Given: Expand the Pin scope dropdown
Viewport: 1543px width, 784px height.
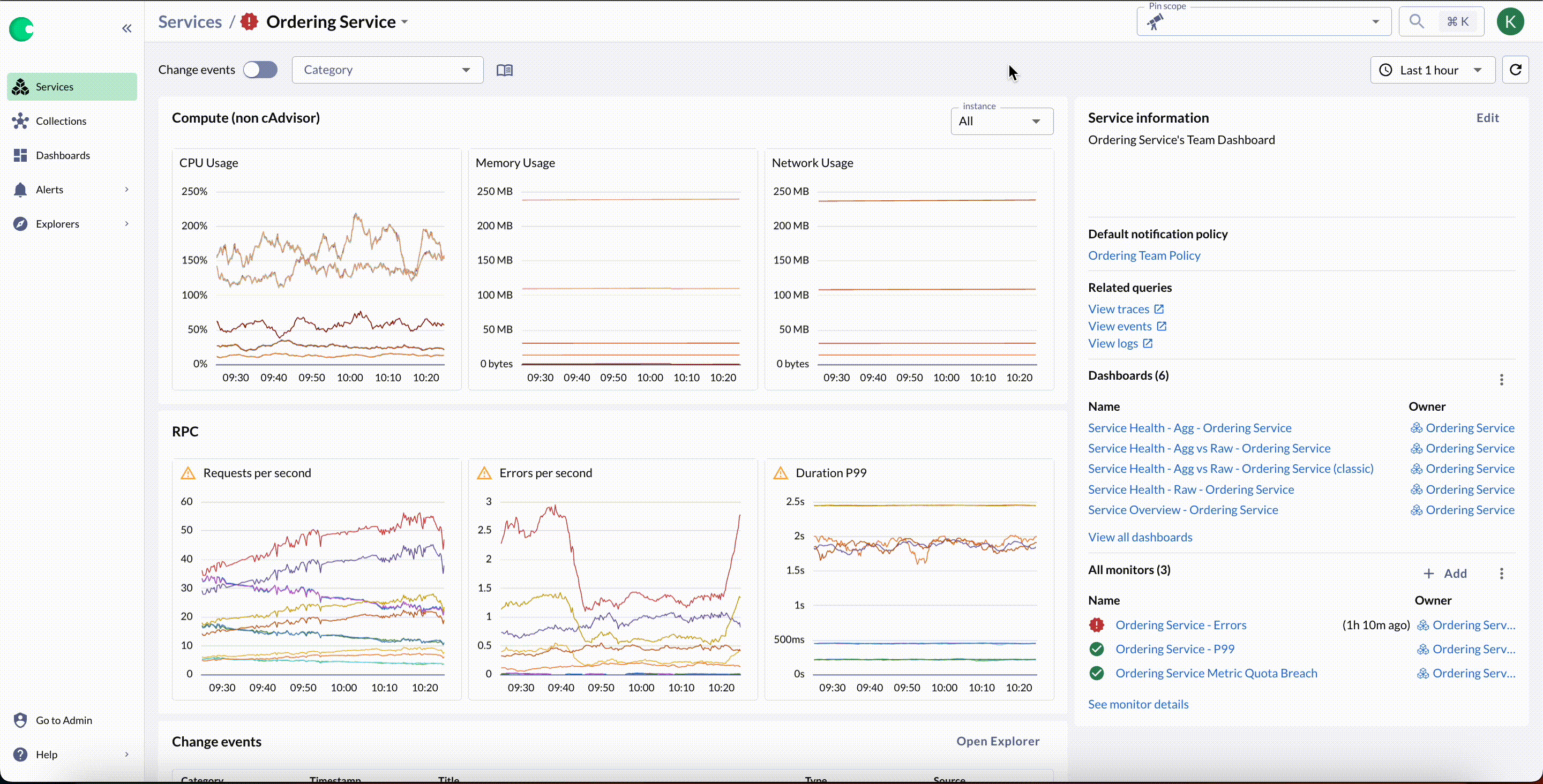Looking at the screenshot, I should (x=1375, y=22).
